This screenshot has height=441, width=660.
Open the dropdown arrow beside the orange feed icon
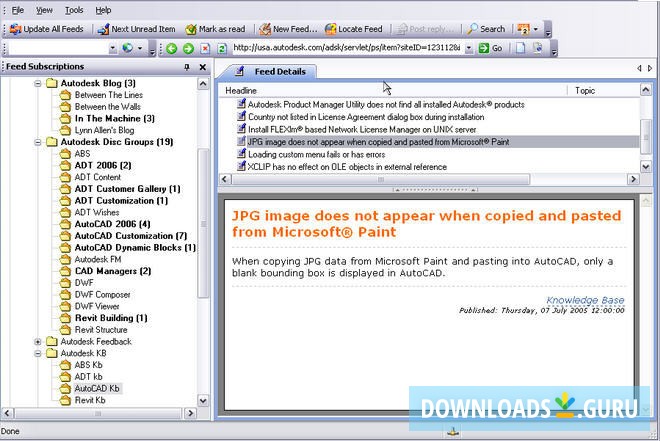(535, 29)
